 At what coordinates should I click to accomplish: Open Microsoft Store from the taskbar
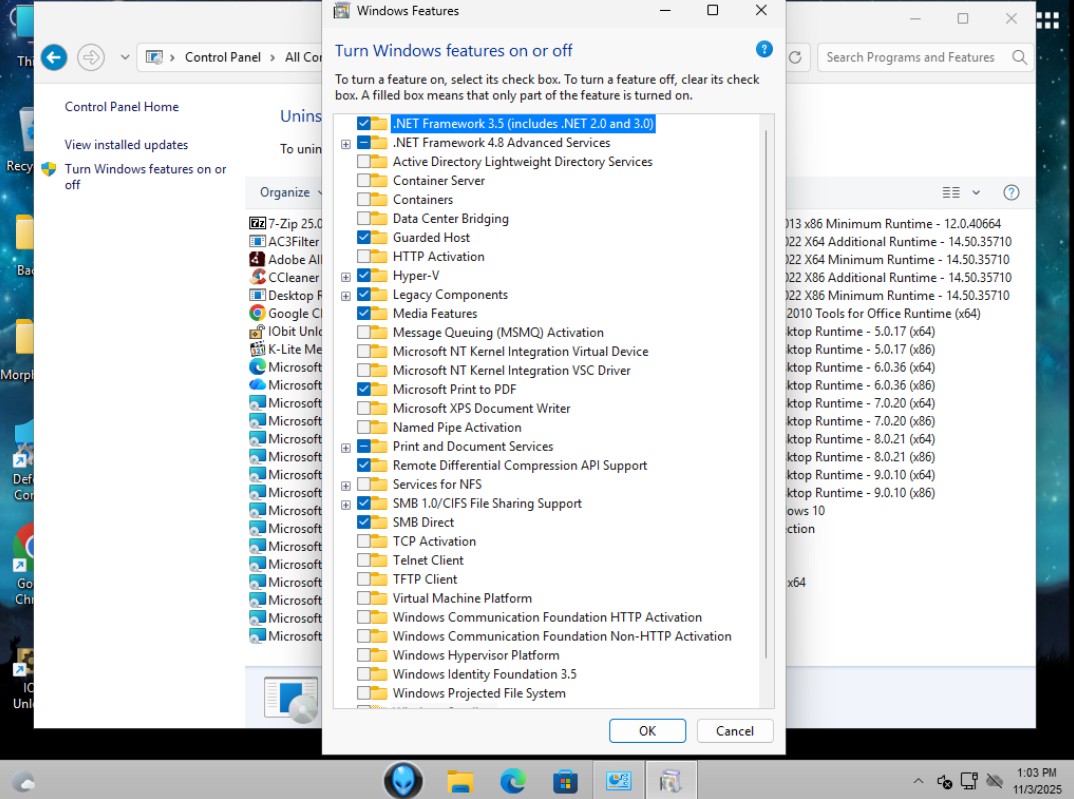pyautogui.click(x=565, y=781)
